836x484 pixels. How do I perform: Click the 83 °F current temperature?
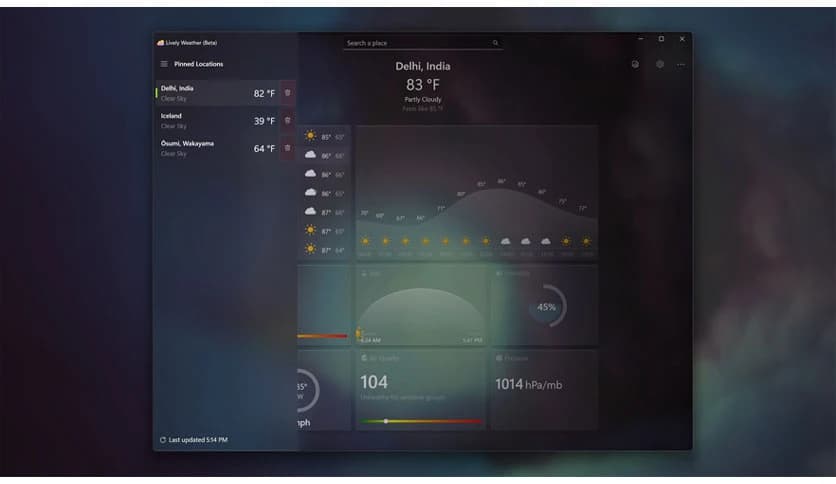pos(423,85)
